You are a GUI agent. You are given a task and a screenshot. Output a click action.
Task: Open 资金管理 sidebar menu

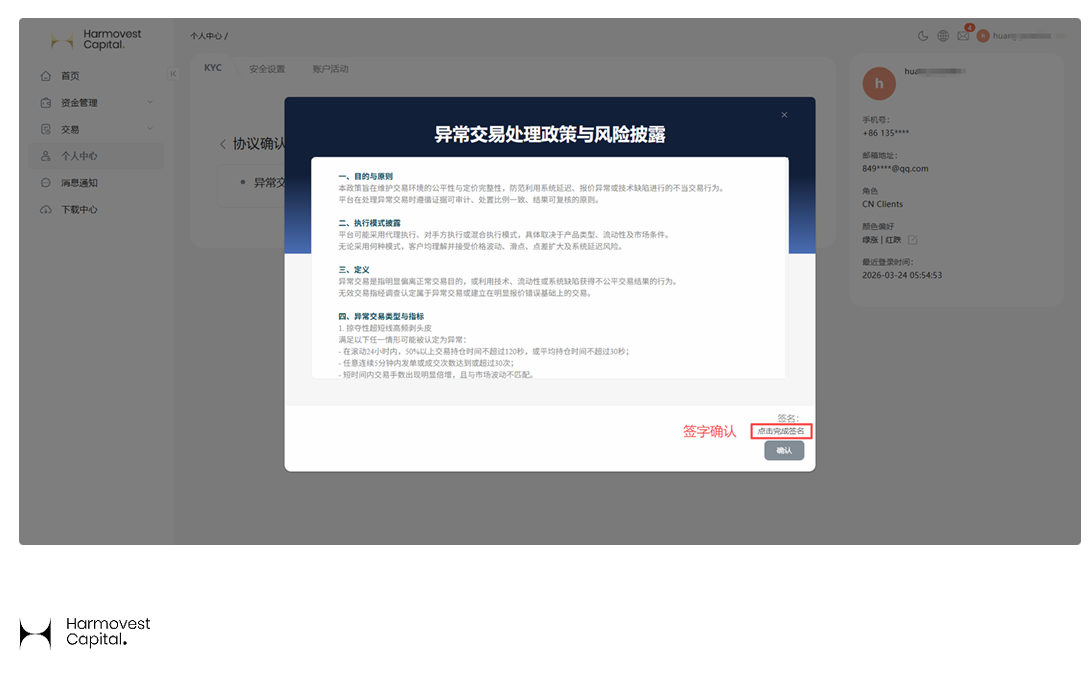(x=96, y=102)
